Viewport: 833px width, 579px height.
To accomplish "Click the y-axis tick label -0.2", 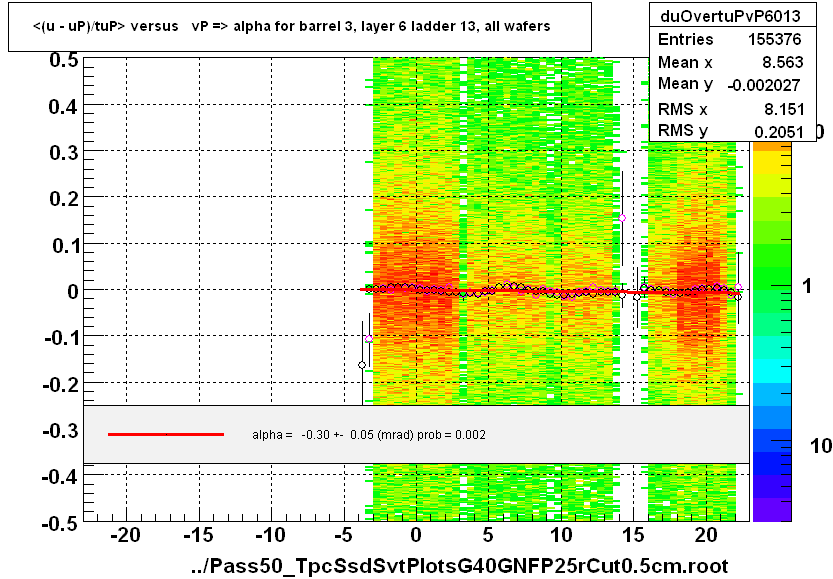I will click(x=60, y=384).
